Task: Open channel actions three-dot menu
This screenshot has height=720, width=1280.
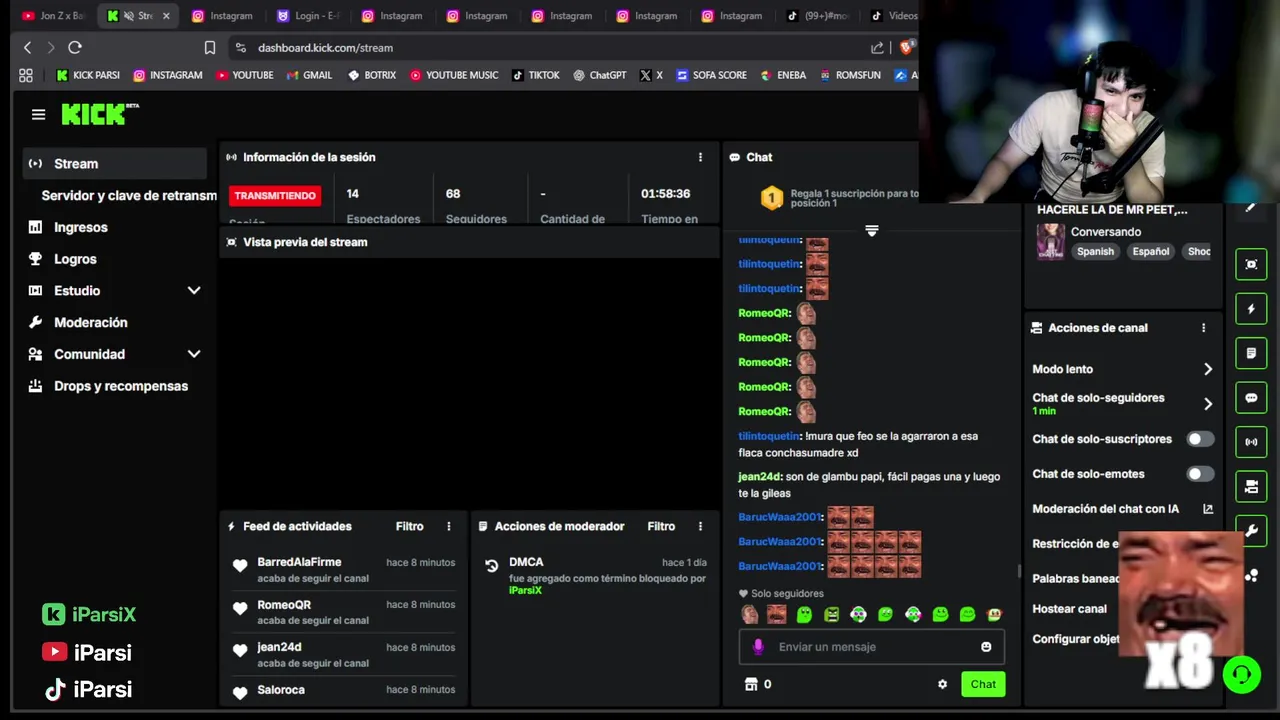Action: 1203,328
